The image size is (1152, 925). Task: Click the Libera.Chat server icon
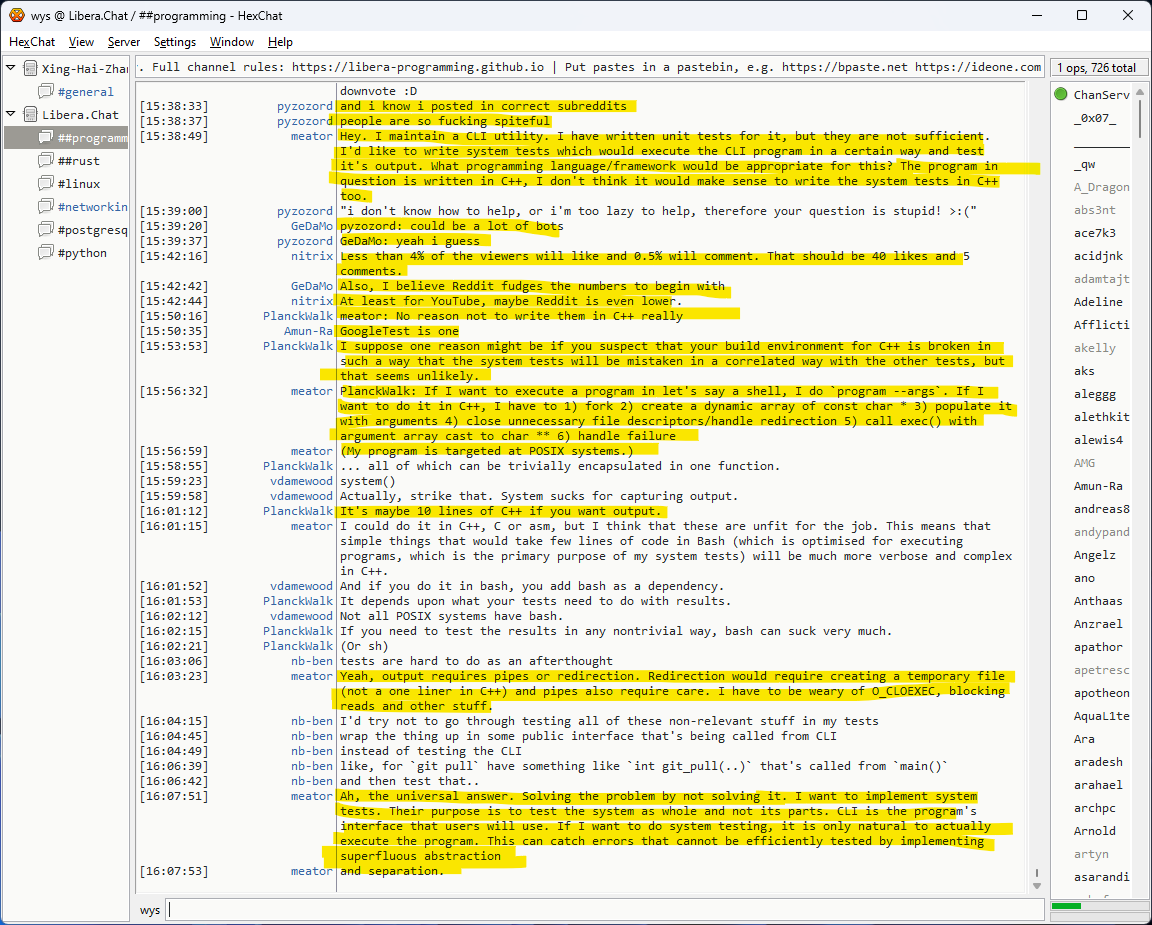coord(29,115)
